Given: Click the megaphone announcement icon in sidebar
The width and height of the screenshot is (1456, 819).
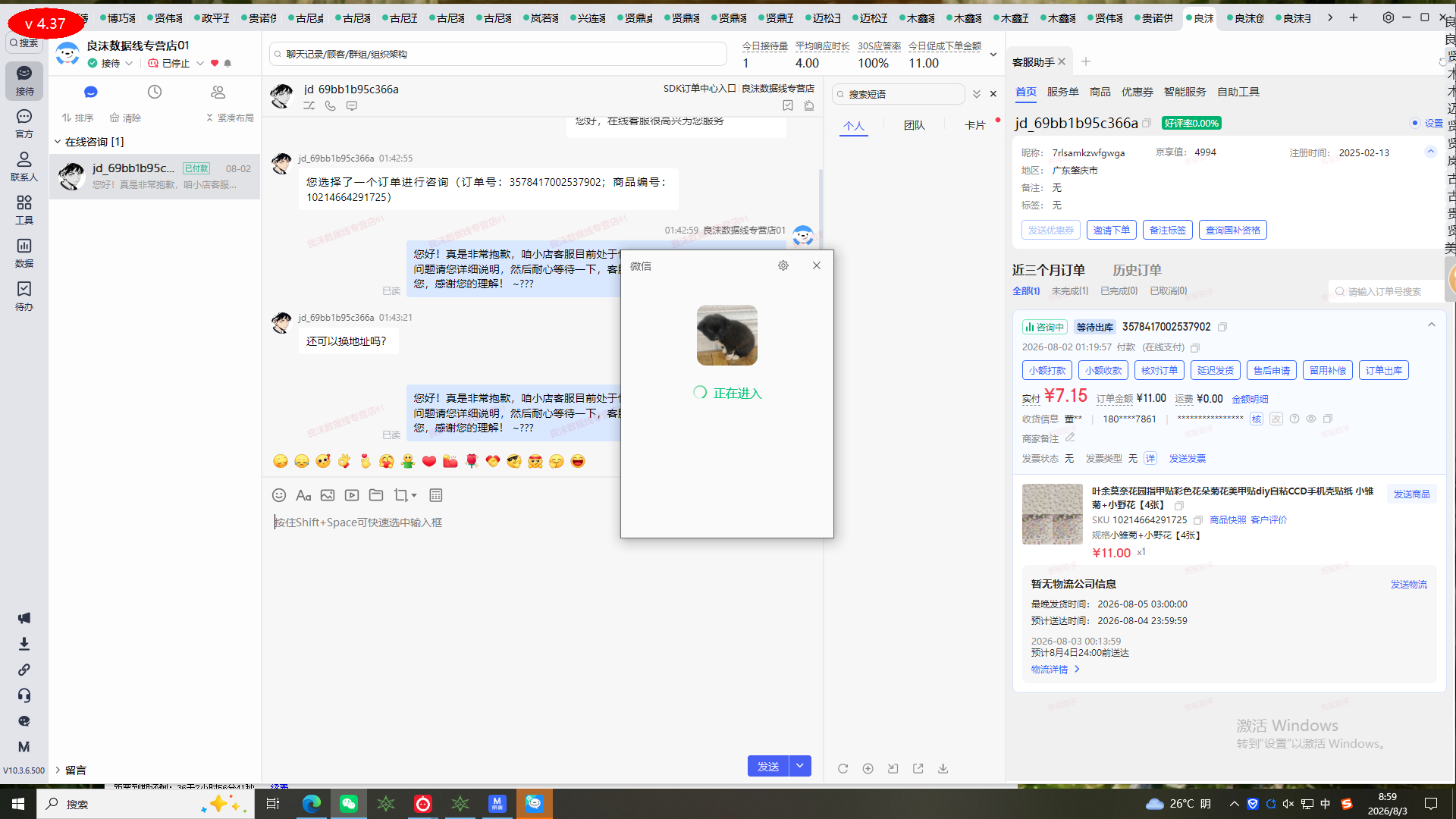Looking at the screenshot, I should [x=24, y=618].
